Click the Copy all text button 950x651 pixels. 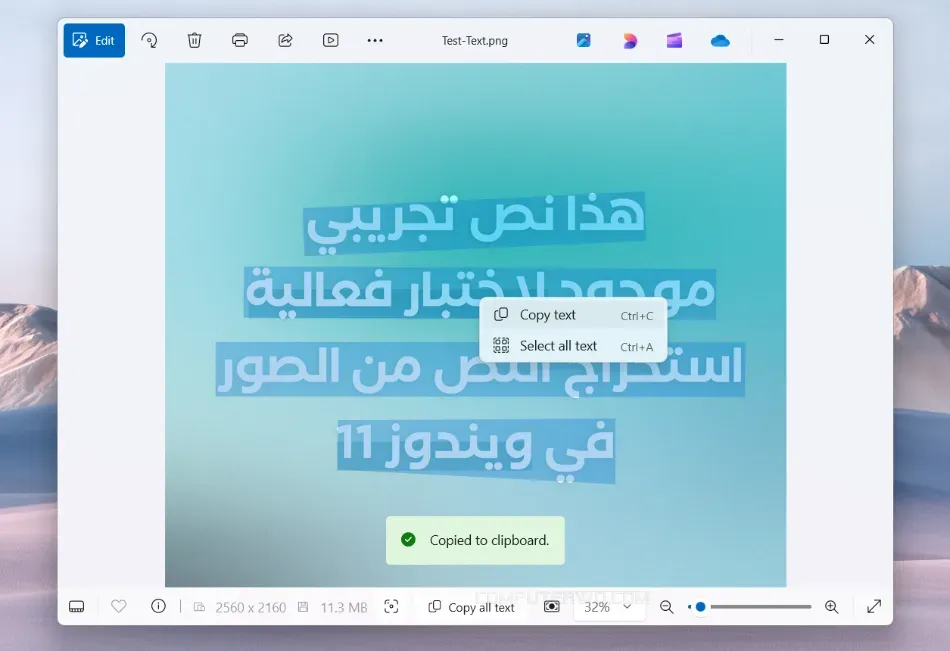pos(471,607)
